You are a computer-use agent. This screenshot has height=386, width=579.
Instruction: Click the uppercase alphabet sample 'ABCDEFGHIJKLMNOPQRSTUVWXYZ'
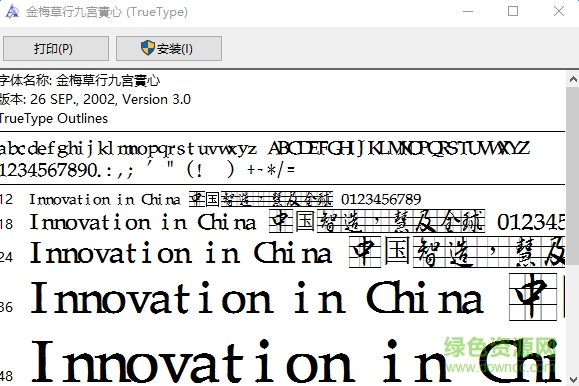pyautogui.click(x=399, y=148)
